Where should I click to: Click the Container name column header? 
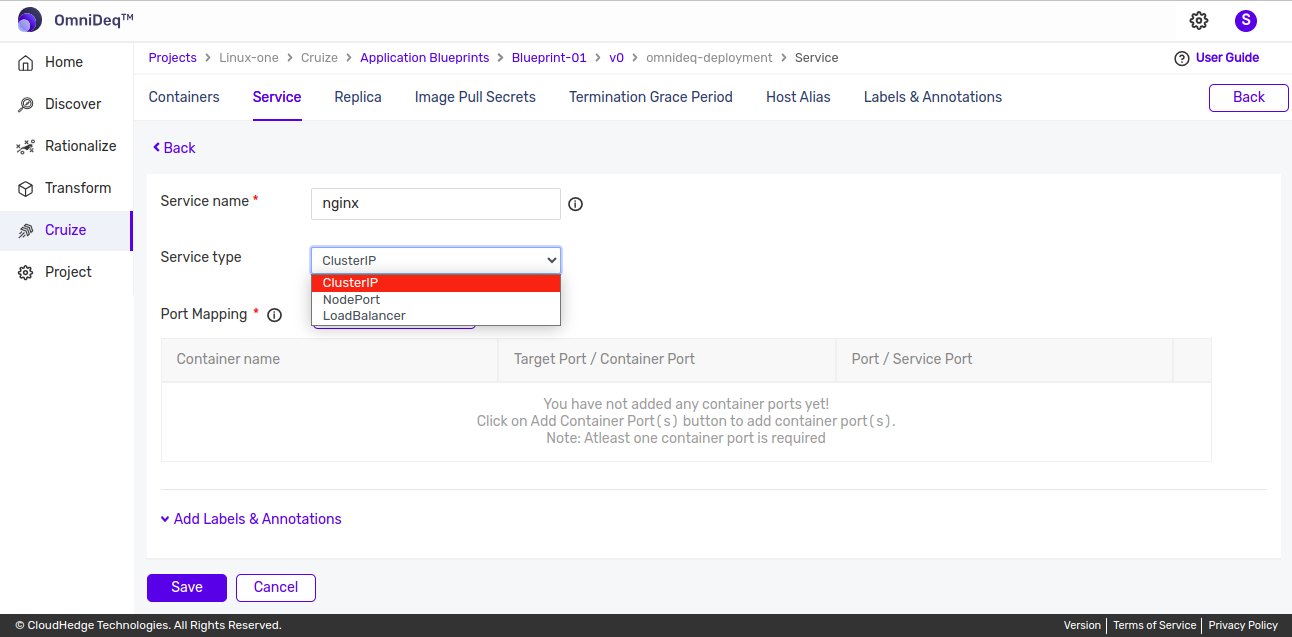tap(329, 360)
